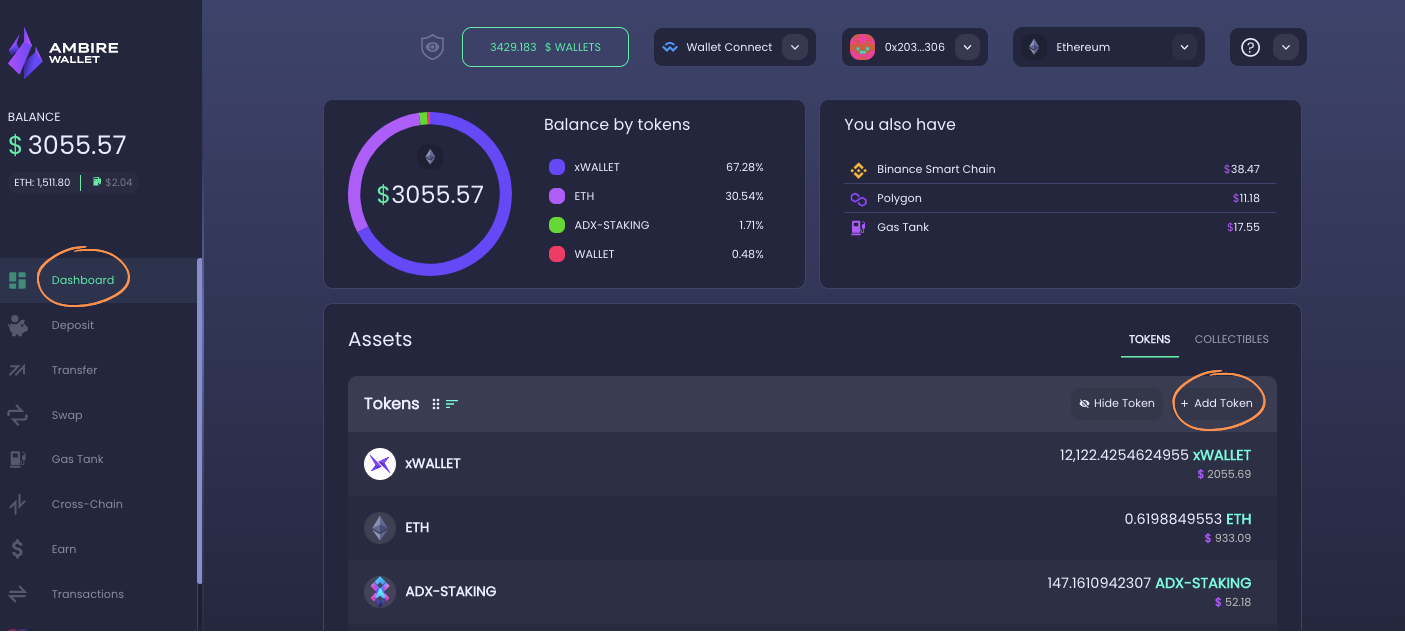Click the account avatar for 0x203...306

(863, 47)
